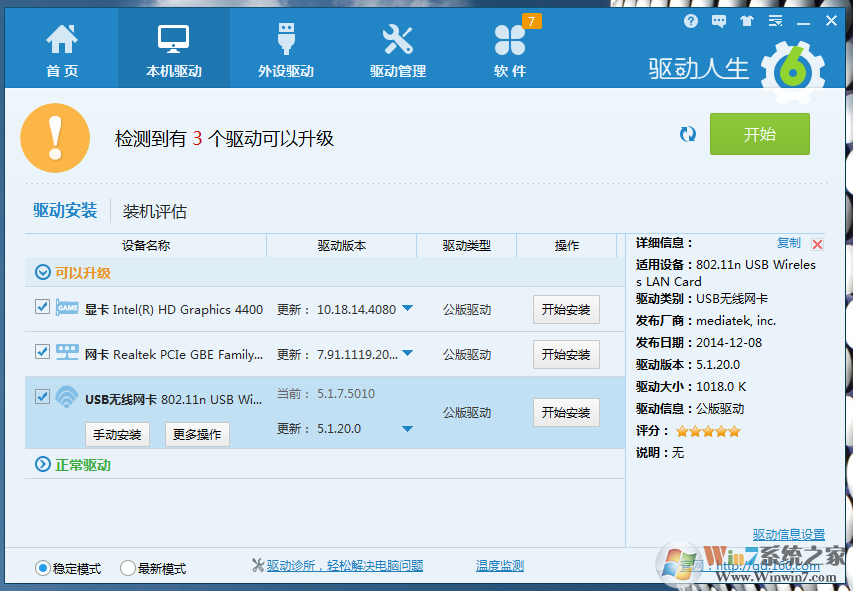Open the 驱动管理 wrench tools icon
Screen dimensions: 853x591
pyautogui.click(x=398, y=50)
